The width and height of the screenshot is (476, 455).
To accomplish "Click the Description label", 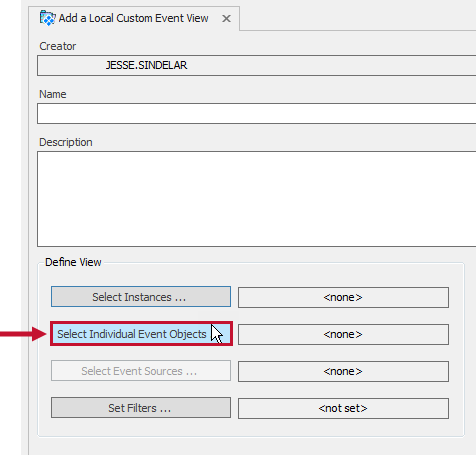I will pos(66,142).
